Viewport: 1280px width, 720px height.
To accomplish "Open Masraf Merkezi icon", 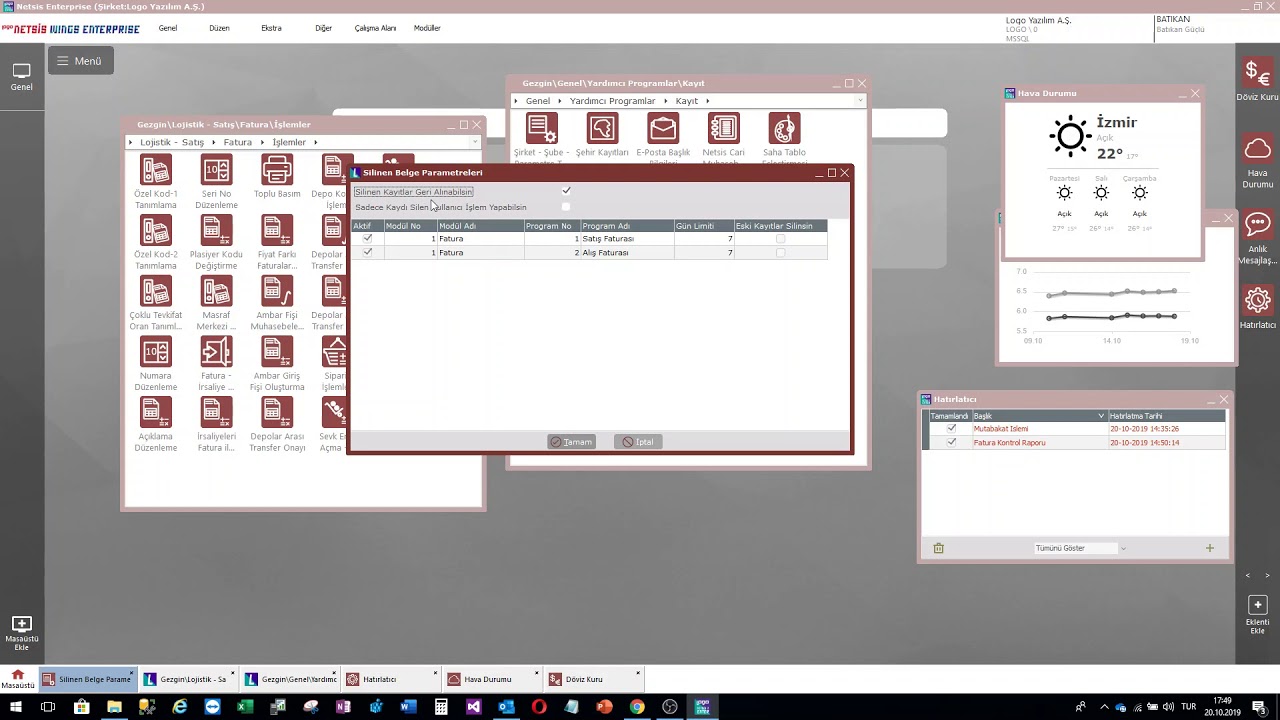I will 216,291.
